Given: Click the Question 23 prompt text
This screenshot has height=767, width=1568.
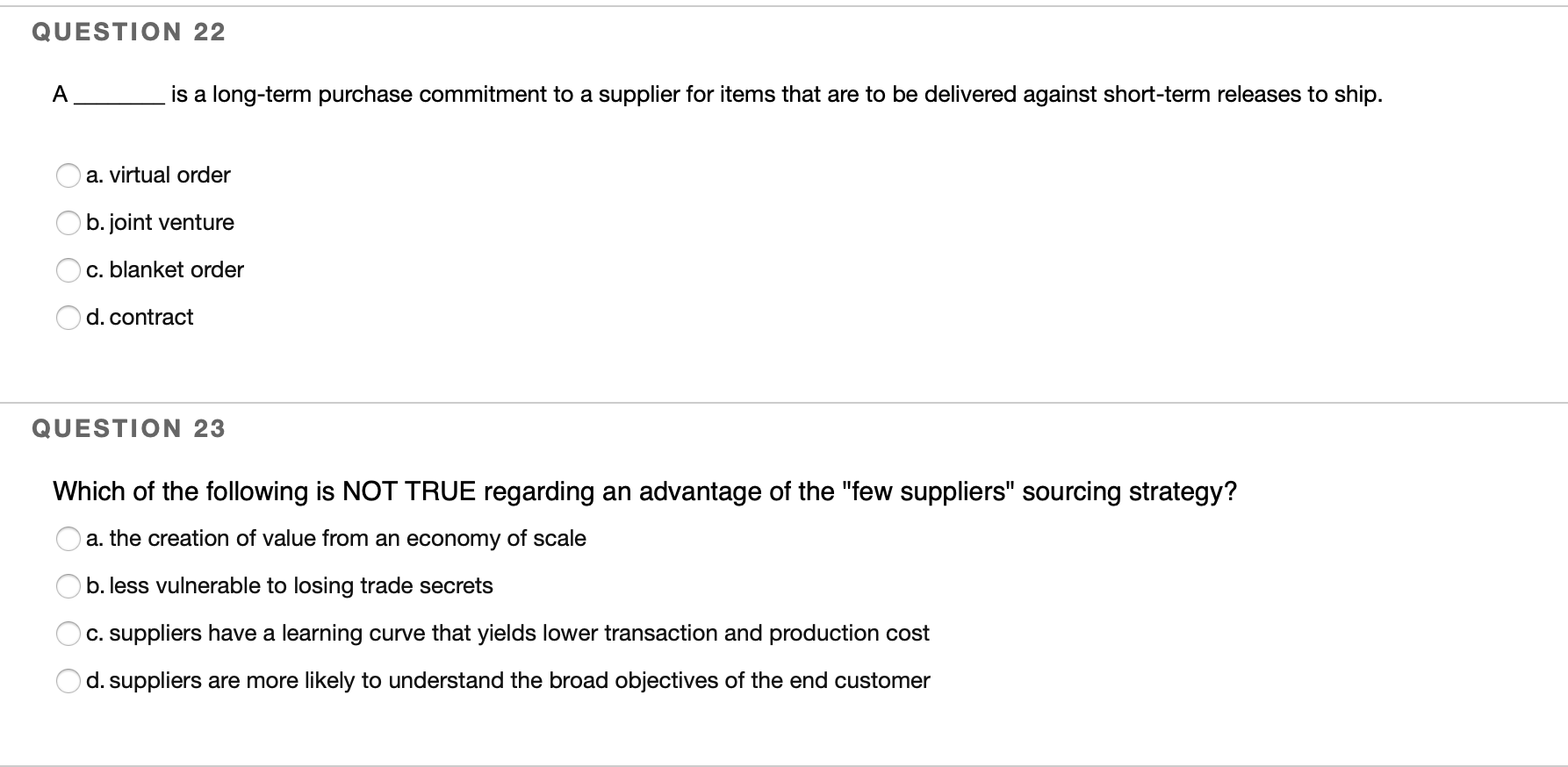Looking at the screenshot, I should pos(645,491).
